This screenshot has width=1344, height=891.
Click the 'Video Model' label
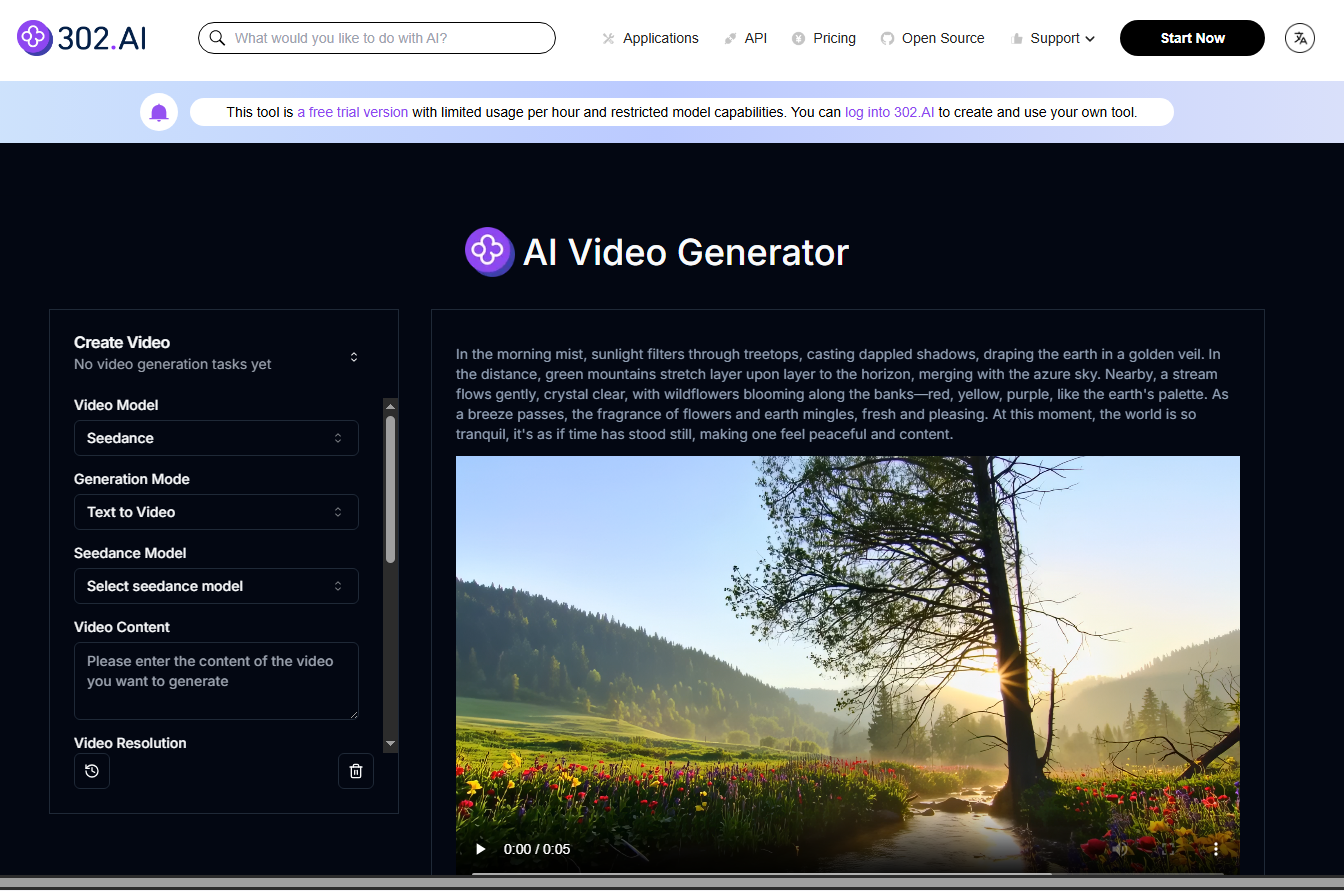click(x=116, y=405)
